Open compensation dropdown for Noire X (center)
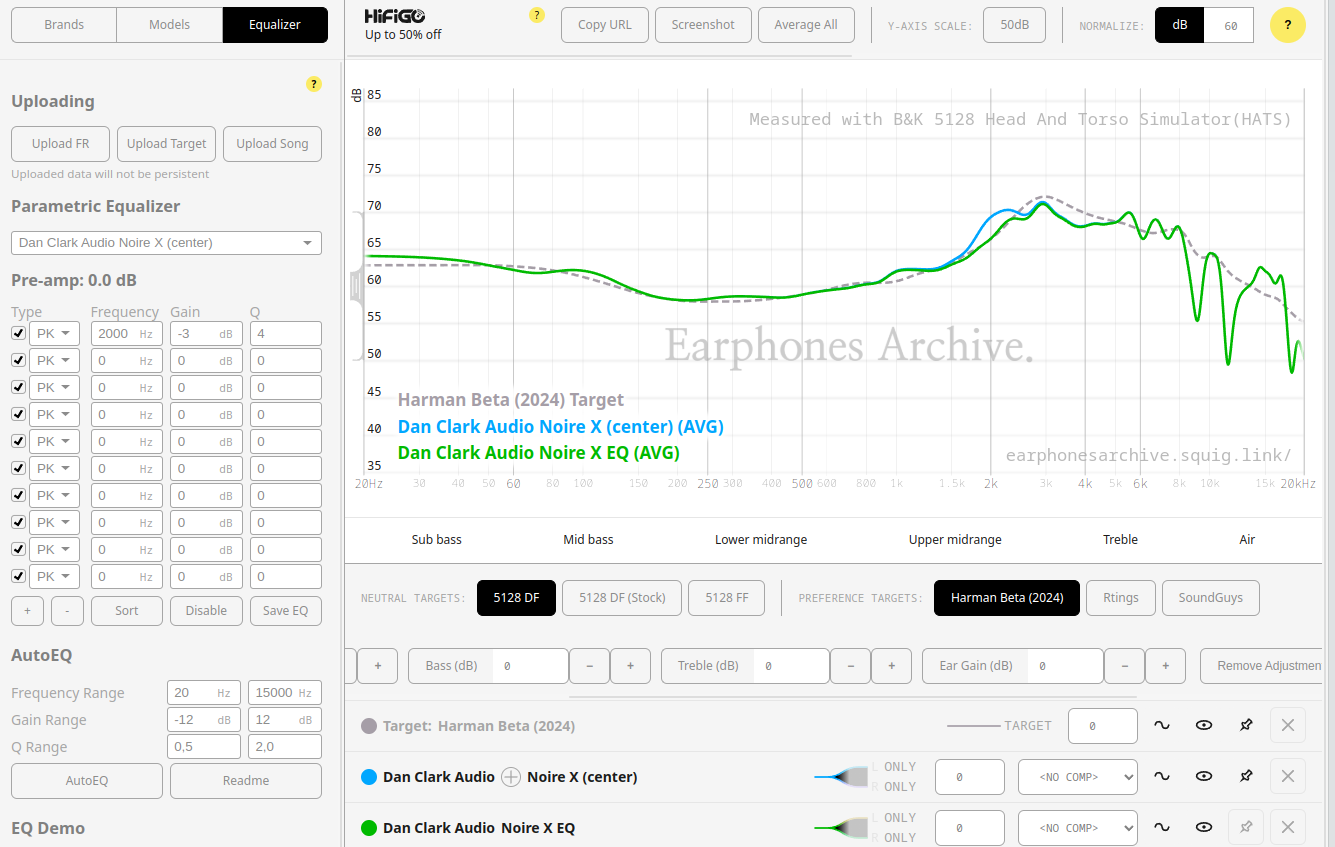 coord(1078,777)
